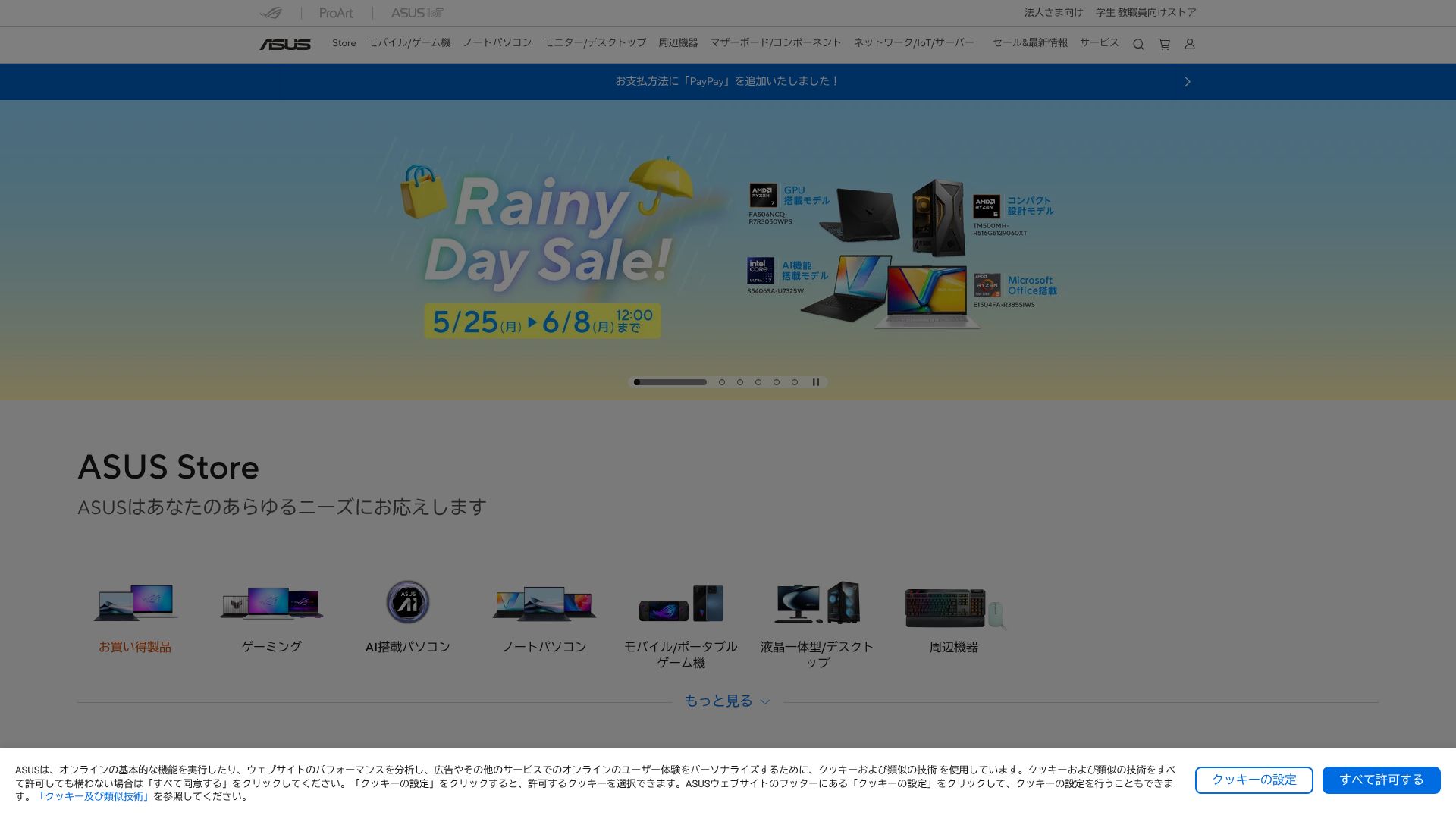Click the PayPay payment announcement text
The height and width of the screenshot is (819, 1456).
click(x=727, y=82)
